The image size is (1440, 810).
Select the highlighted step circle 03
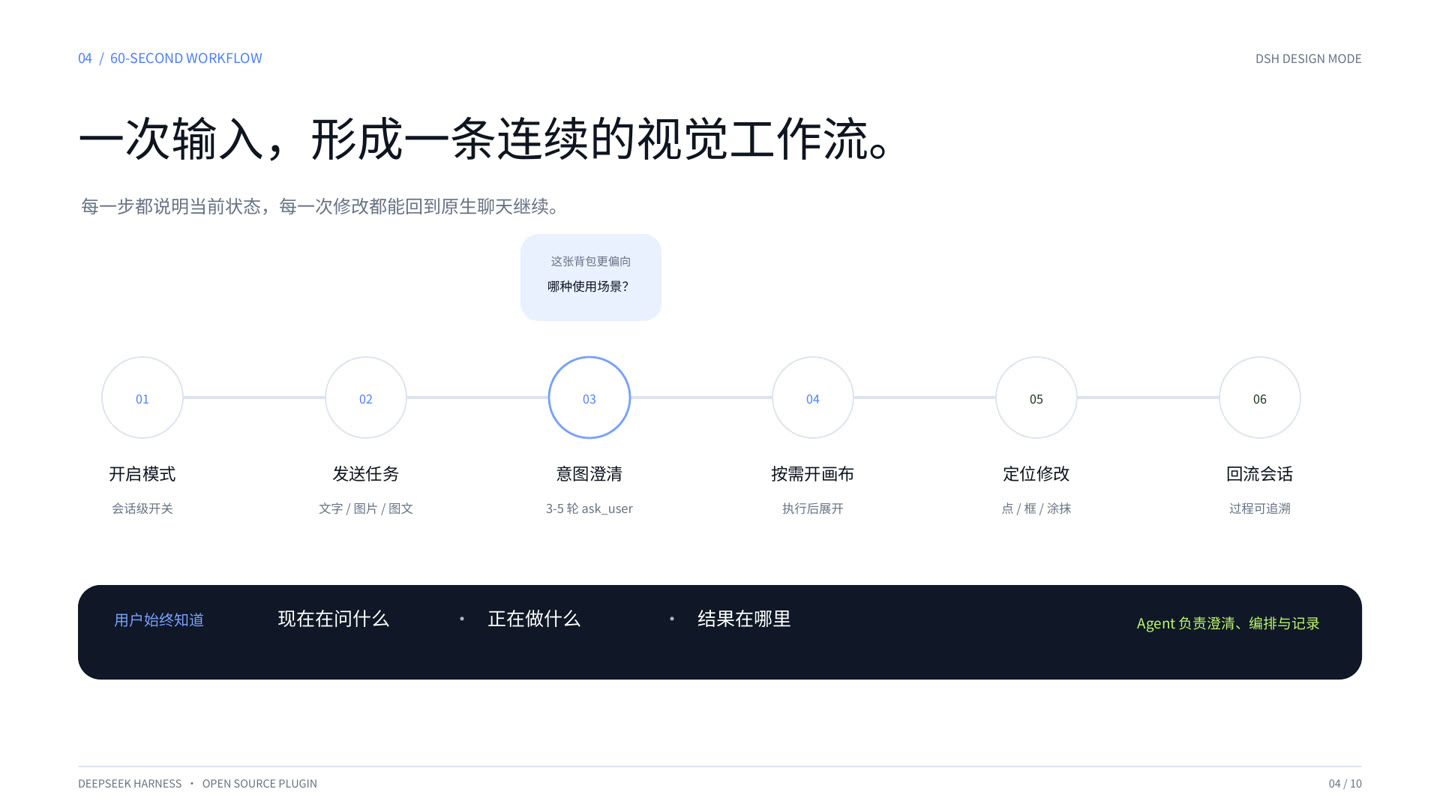click(x=589, y=398)
